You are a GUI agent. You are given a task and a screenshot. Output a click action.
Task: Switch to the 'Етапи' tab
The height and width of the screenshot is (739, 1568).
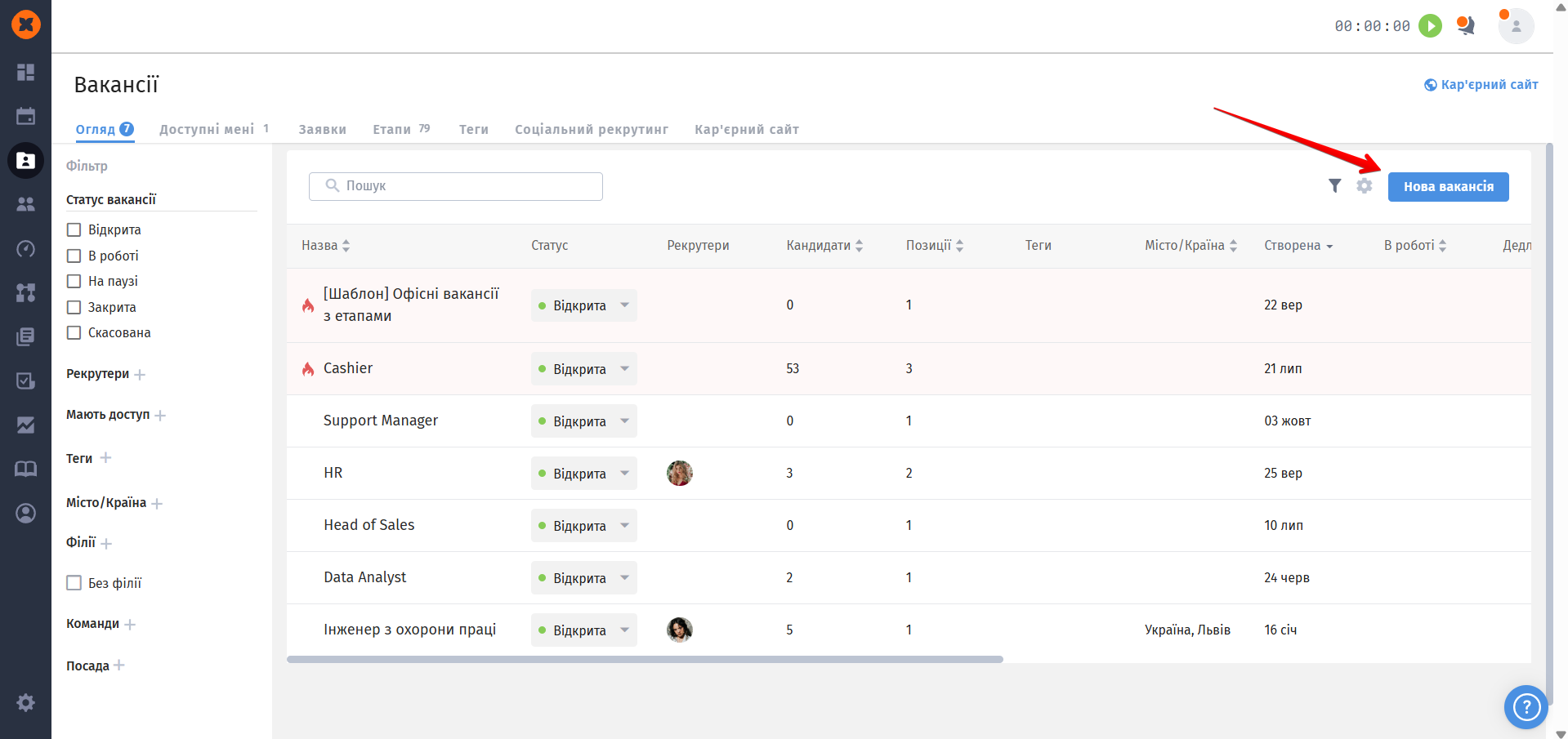click(x=391, y=130)
